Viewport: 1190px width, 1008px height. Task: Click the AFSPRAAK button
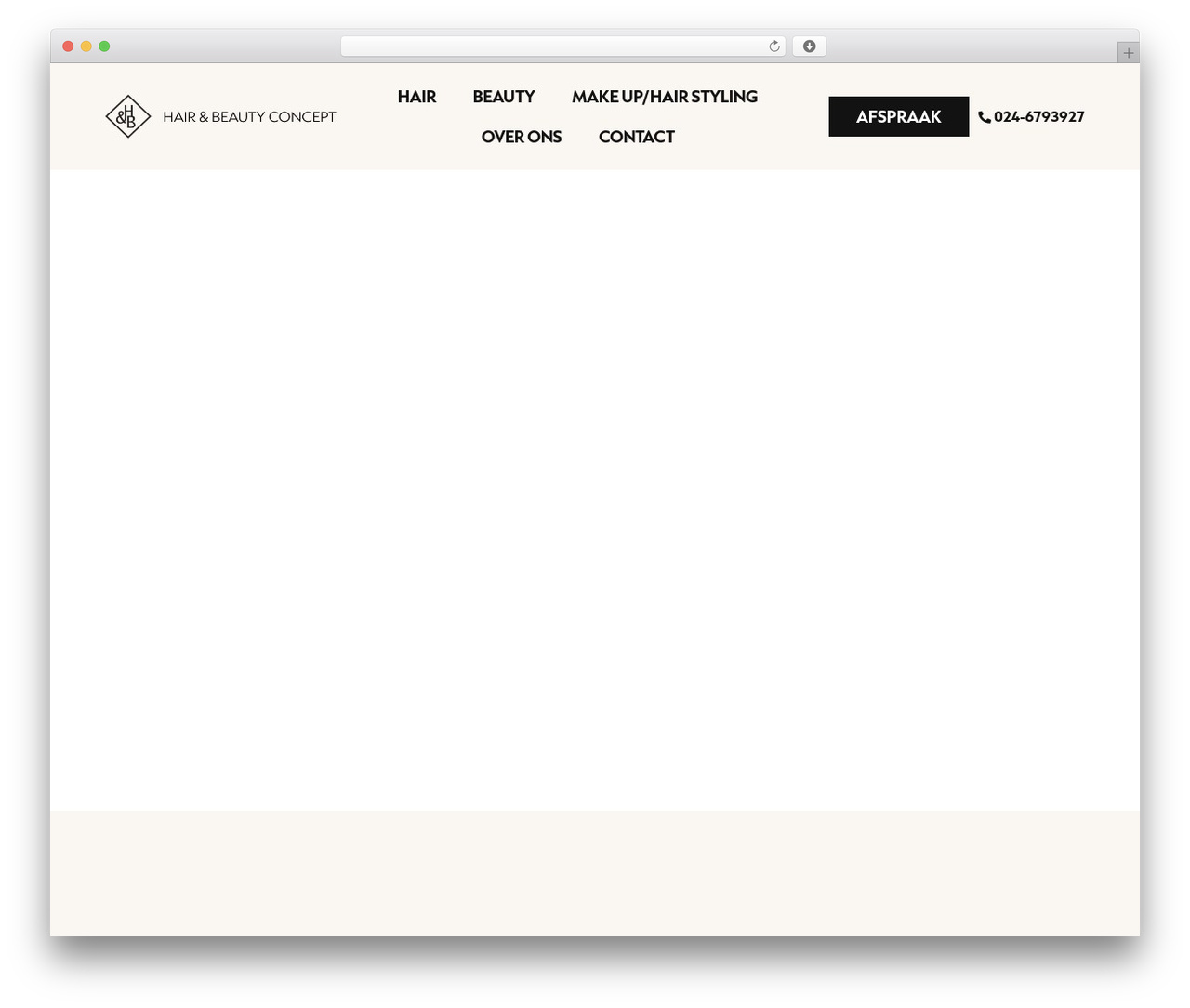[899, 116]
